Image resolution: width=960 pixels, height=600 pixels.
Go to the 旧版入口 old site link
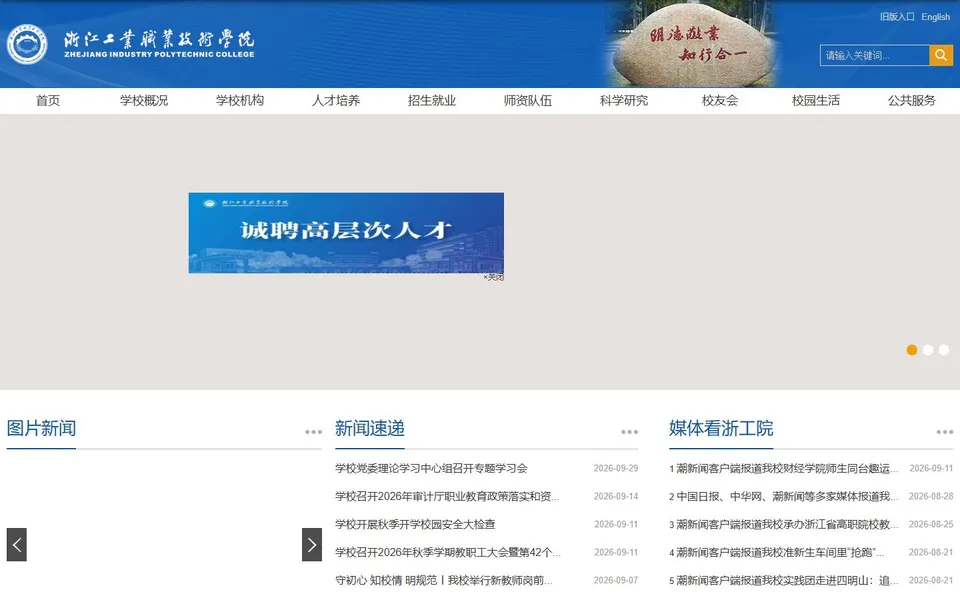coord(897,17)
